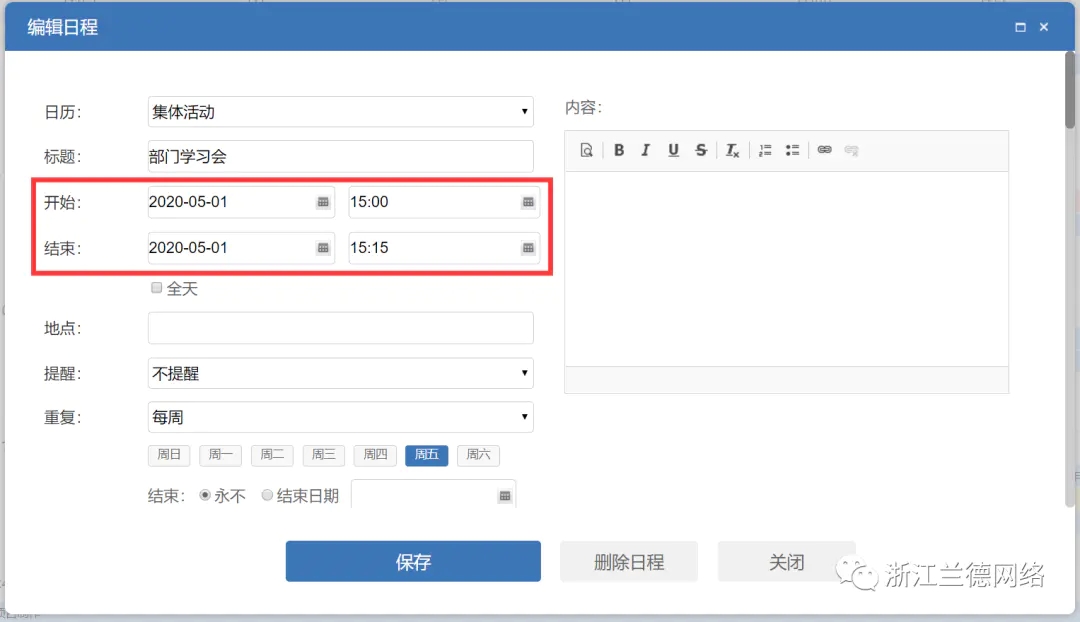
Task: Select the 结束日期 radio option
Action: click(267, 495)
